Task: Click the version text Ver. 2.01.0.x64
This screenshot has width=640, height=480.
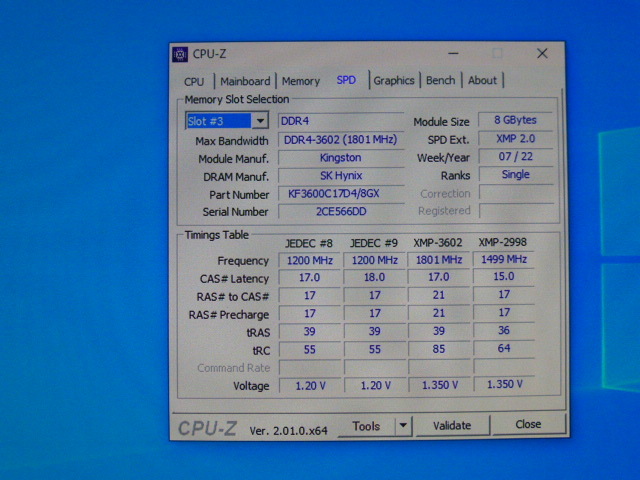Action: pyautogui.click(x=289, y=431)
